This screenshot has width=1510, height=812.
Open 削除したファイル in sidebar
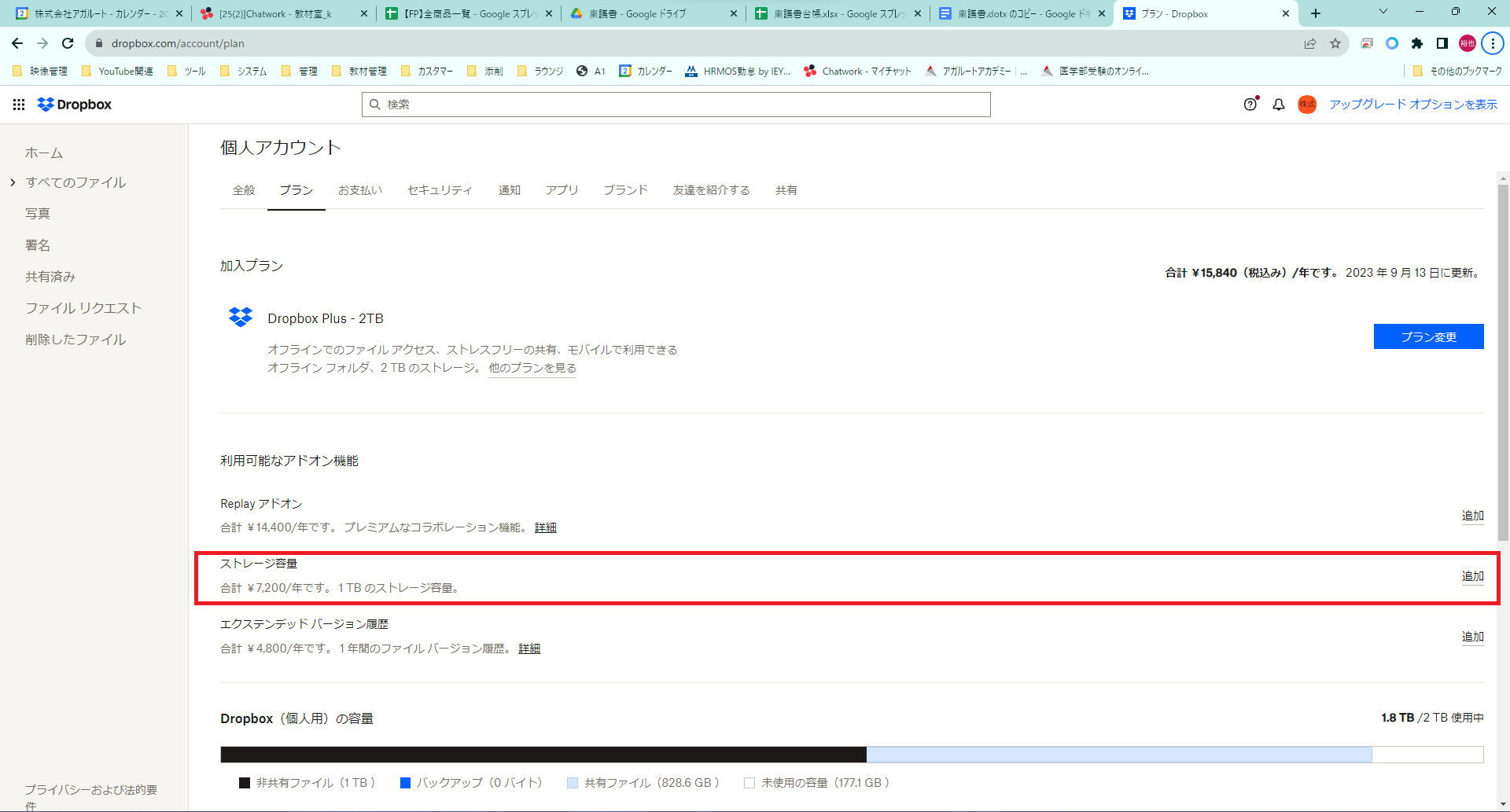[75, 340]
